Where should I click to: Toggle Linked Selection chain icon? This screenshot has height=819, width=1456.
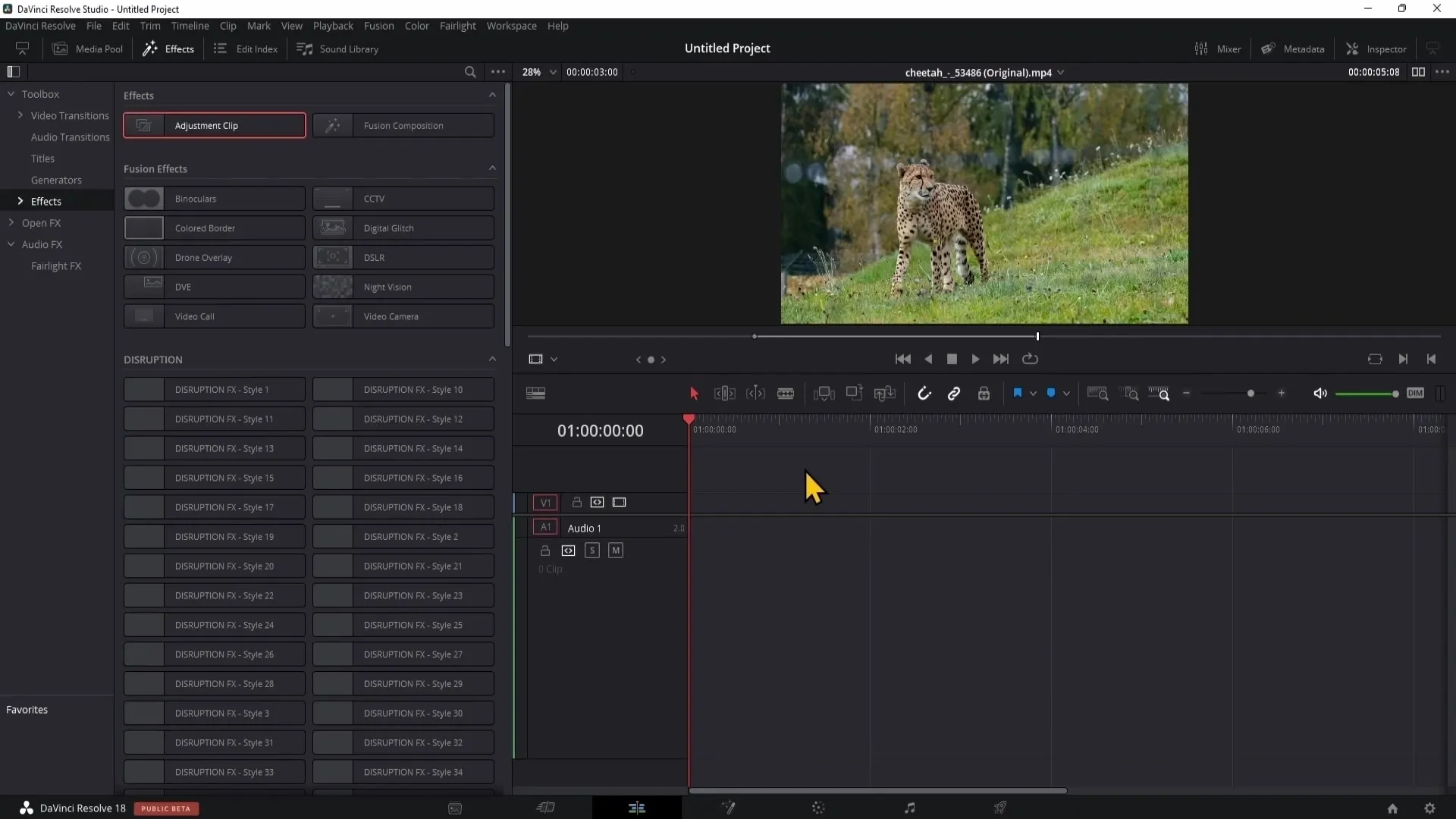tap(954, 394)
